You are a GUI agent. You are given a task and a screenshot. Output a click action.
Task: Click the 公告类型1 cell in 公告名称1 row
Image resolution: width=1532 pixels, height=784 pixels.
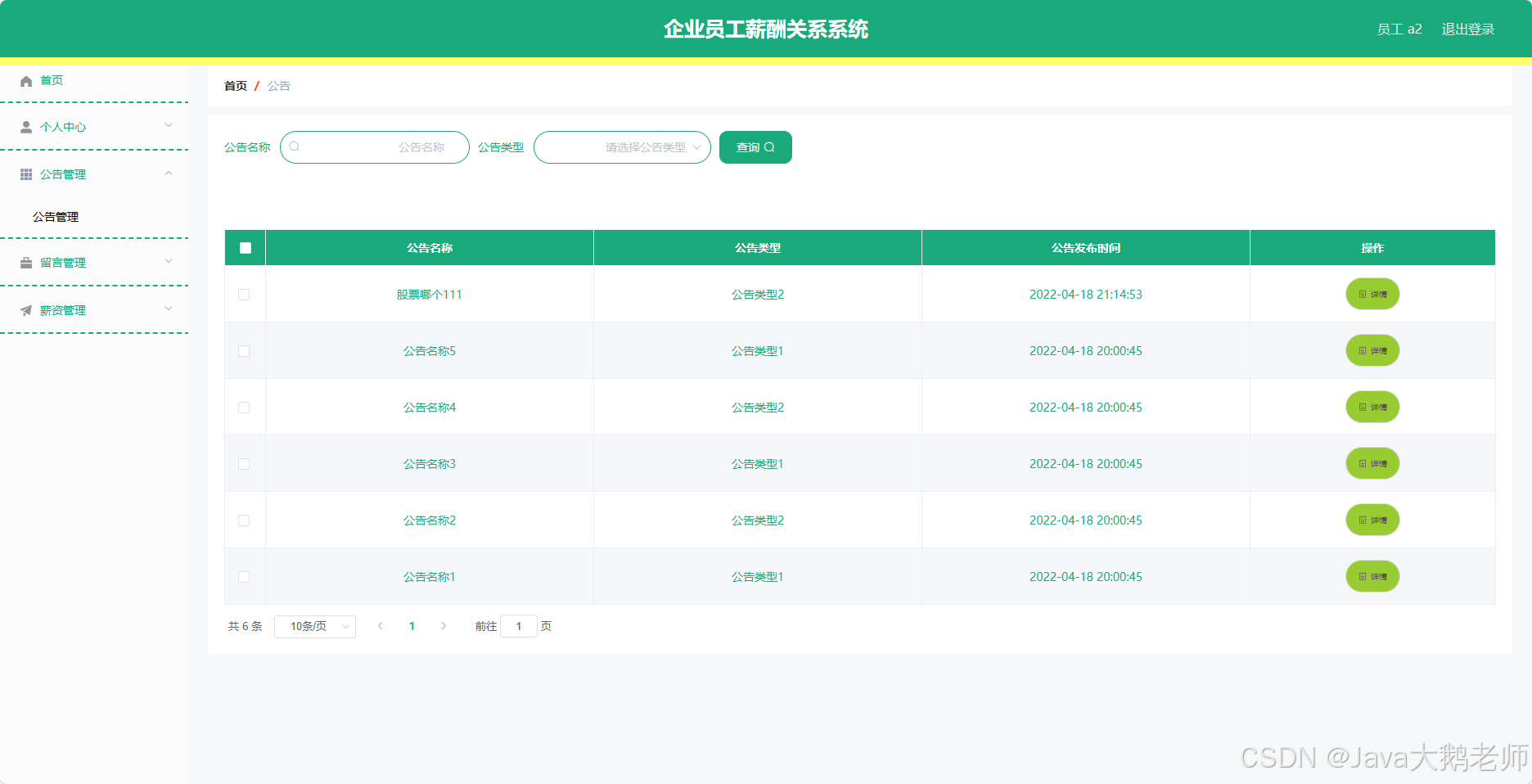tap(758, 577)
